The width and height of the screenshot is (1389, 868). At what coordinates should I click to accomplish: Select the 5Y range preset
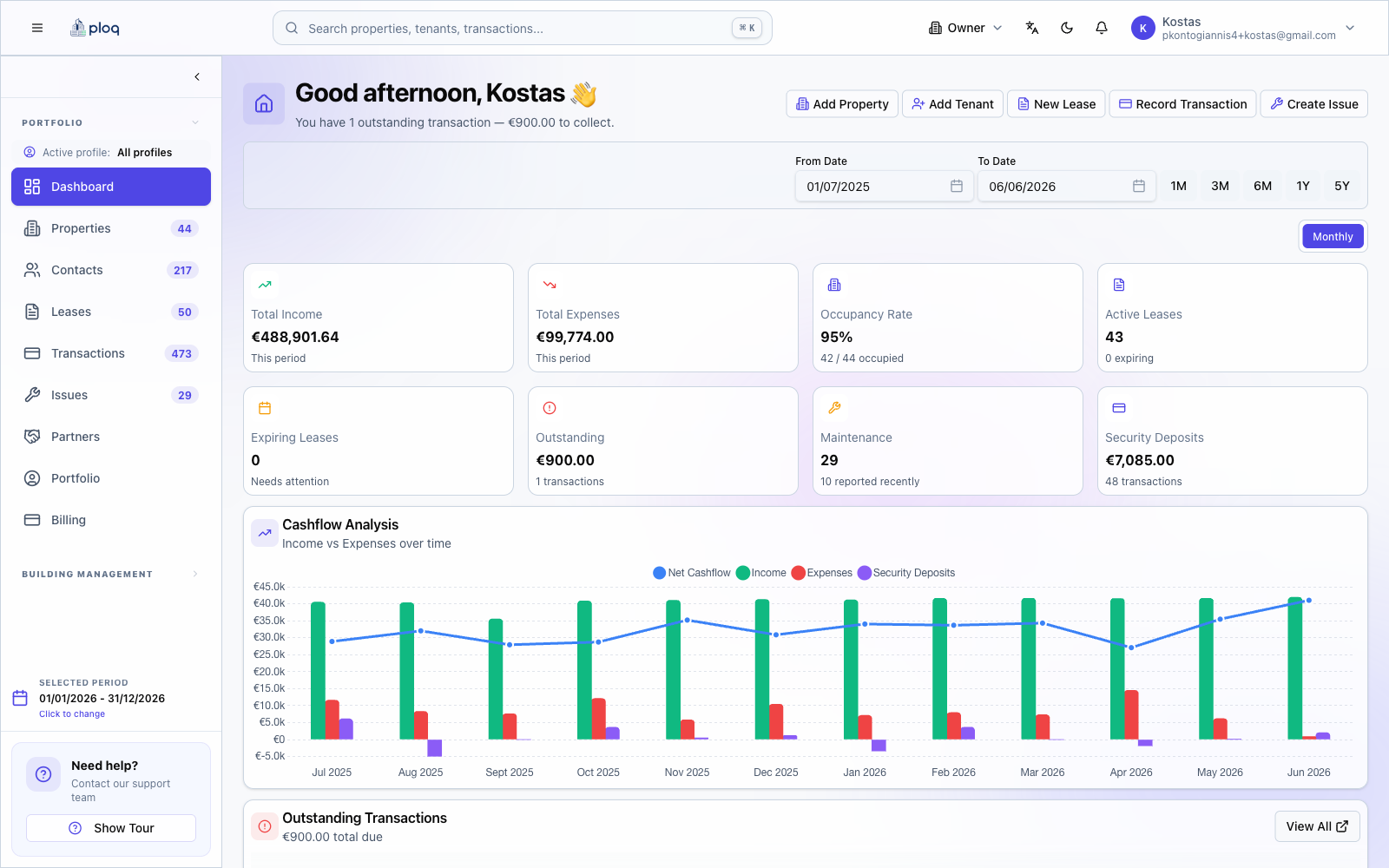coord(1342,186)
